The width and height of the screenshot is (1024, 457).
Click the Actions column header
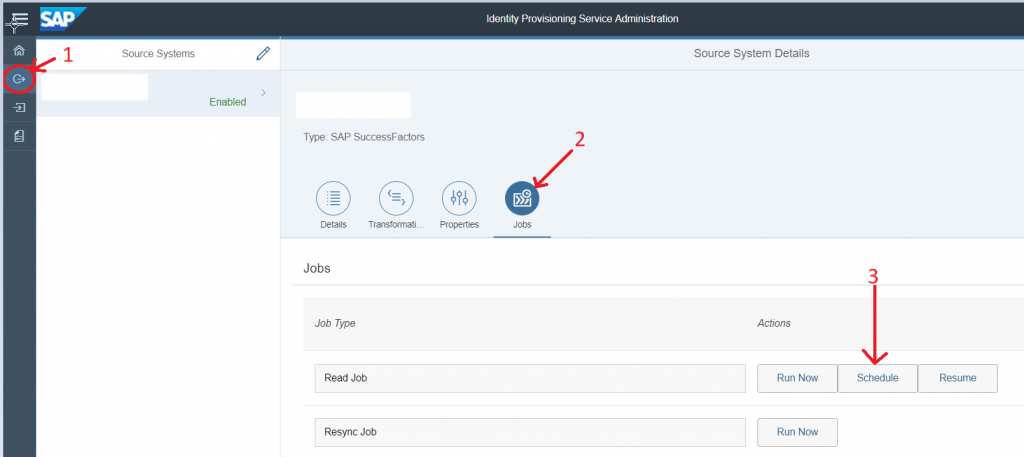click(774, 323)
